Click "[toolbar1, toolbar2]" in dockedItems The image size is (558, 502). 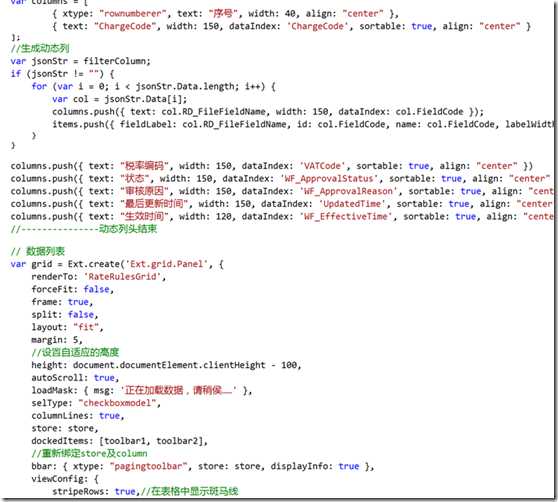point(152,441)
